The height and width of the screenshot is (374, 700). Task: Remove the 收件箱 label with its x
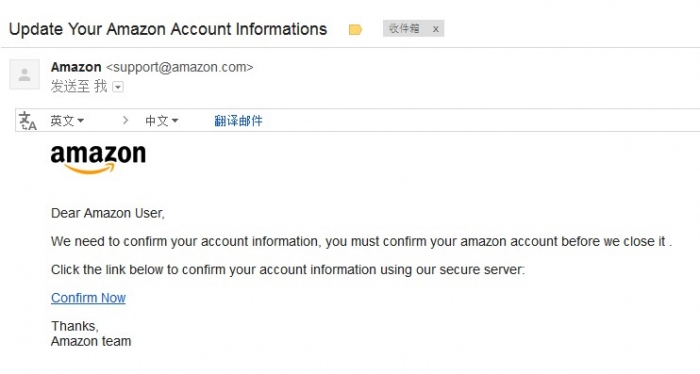[436, 29]
